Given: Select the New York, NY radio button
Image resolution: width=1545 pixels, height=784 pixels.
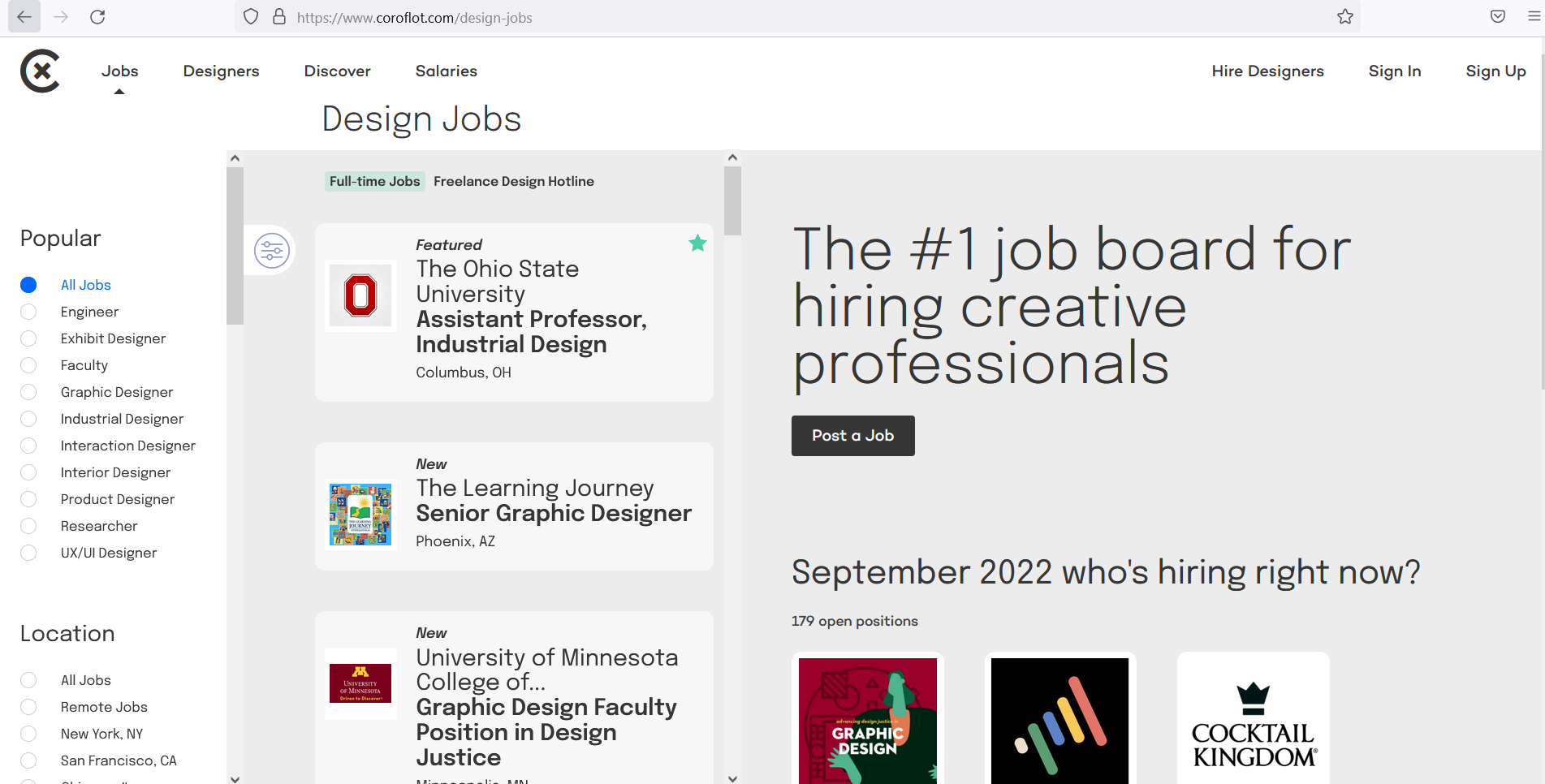Looking at the screenshot, I should (28, 734).
